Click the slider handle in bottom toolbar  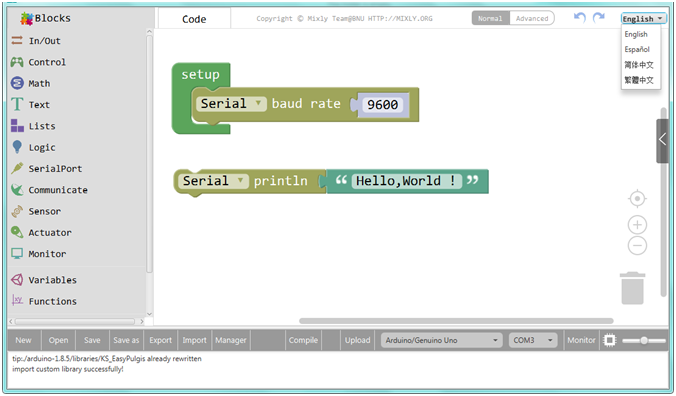click(x=644, y=340)
